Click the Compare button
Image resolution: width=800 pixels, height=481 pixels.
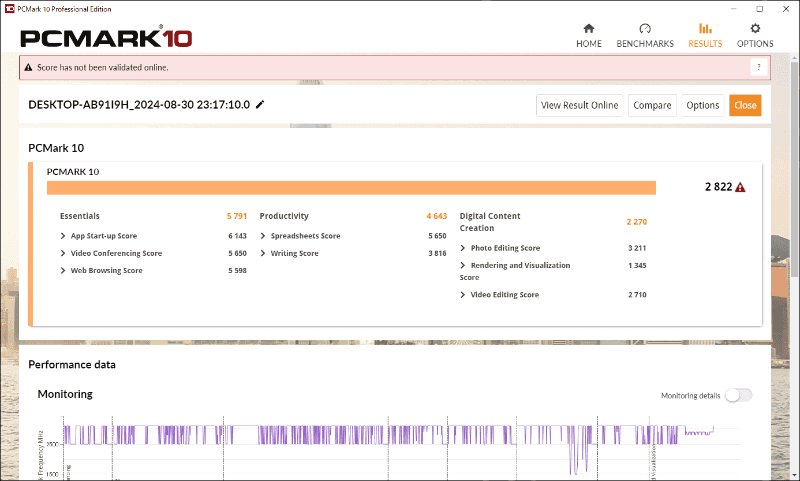[652, 105]
